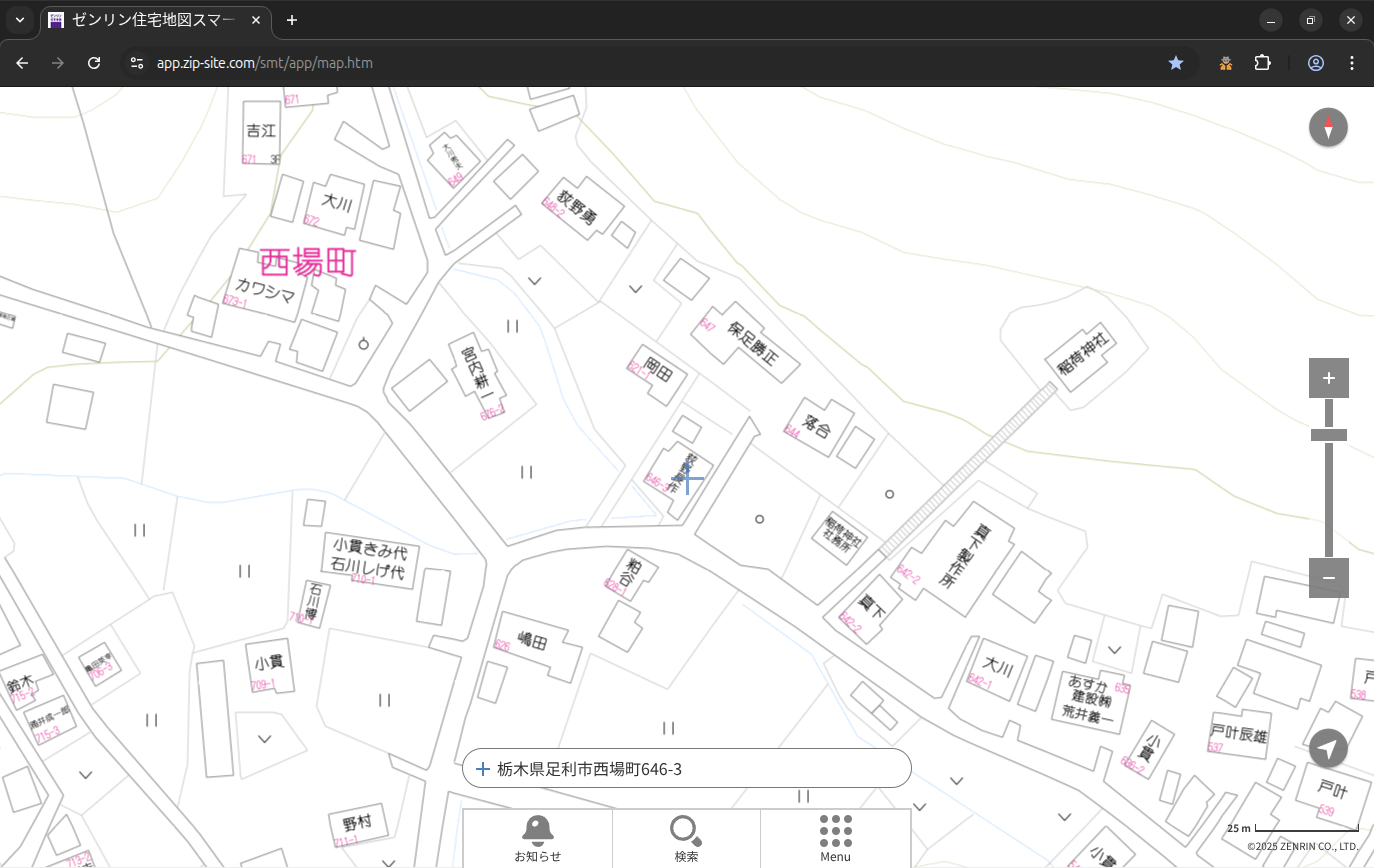Open the Chrome profile menu
Screen dimensions: 1374x868
point(1316,63)
